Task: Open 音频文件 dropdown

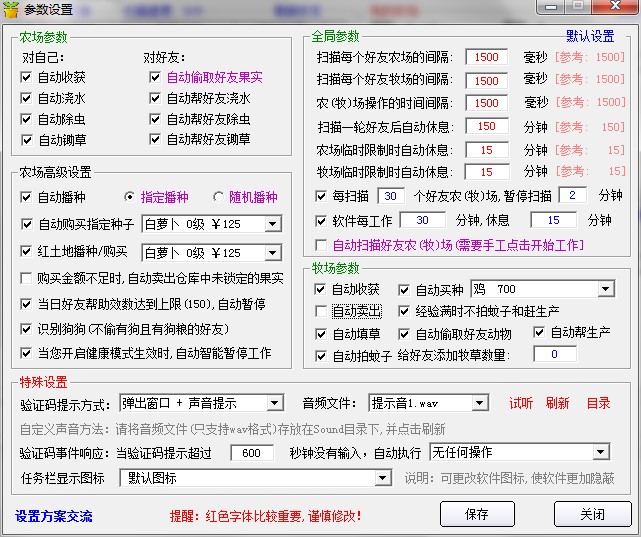Action: click(x=479, y=404)
